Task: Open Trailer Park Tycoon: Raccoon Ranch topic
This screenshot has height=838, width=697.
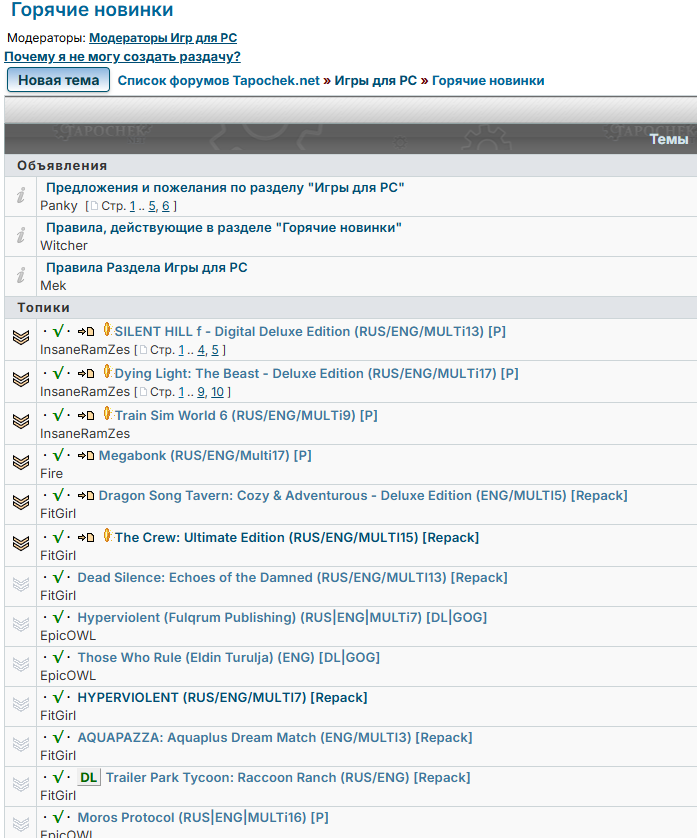Action: pos(288,778)
